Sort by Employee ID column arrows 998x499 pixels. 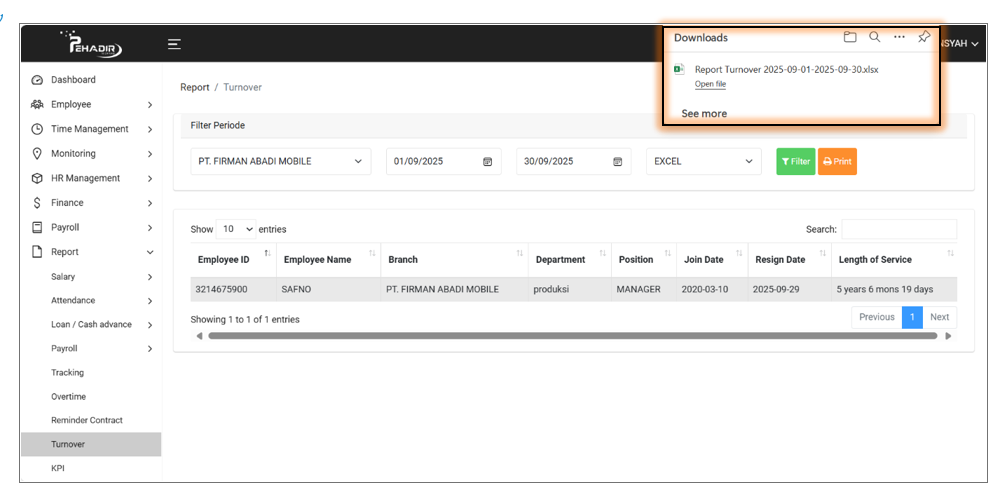[x=267, y=253]
